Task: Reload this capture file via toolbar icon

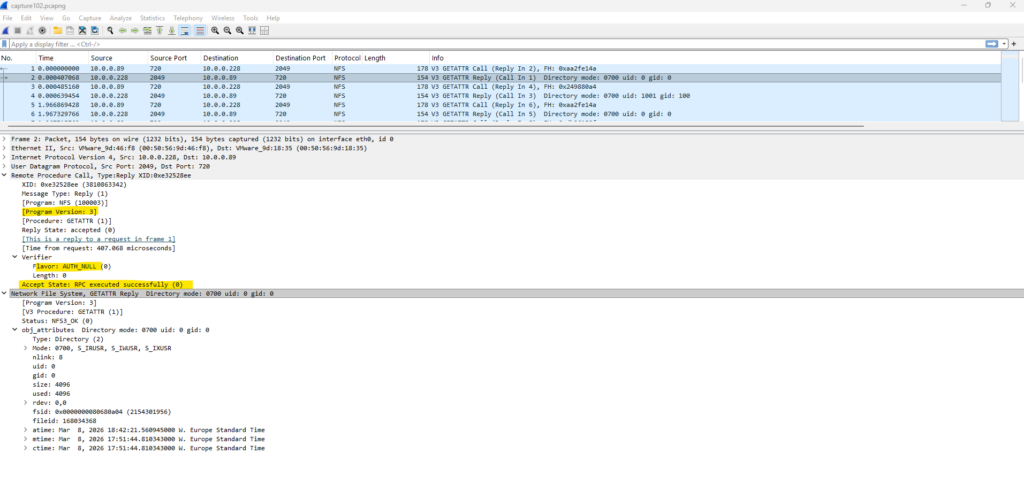Action: point(95,31)
